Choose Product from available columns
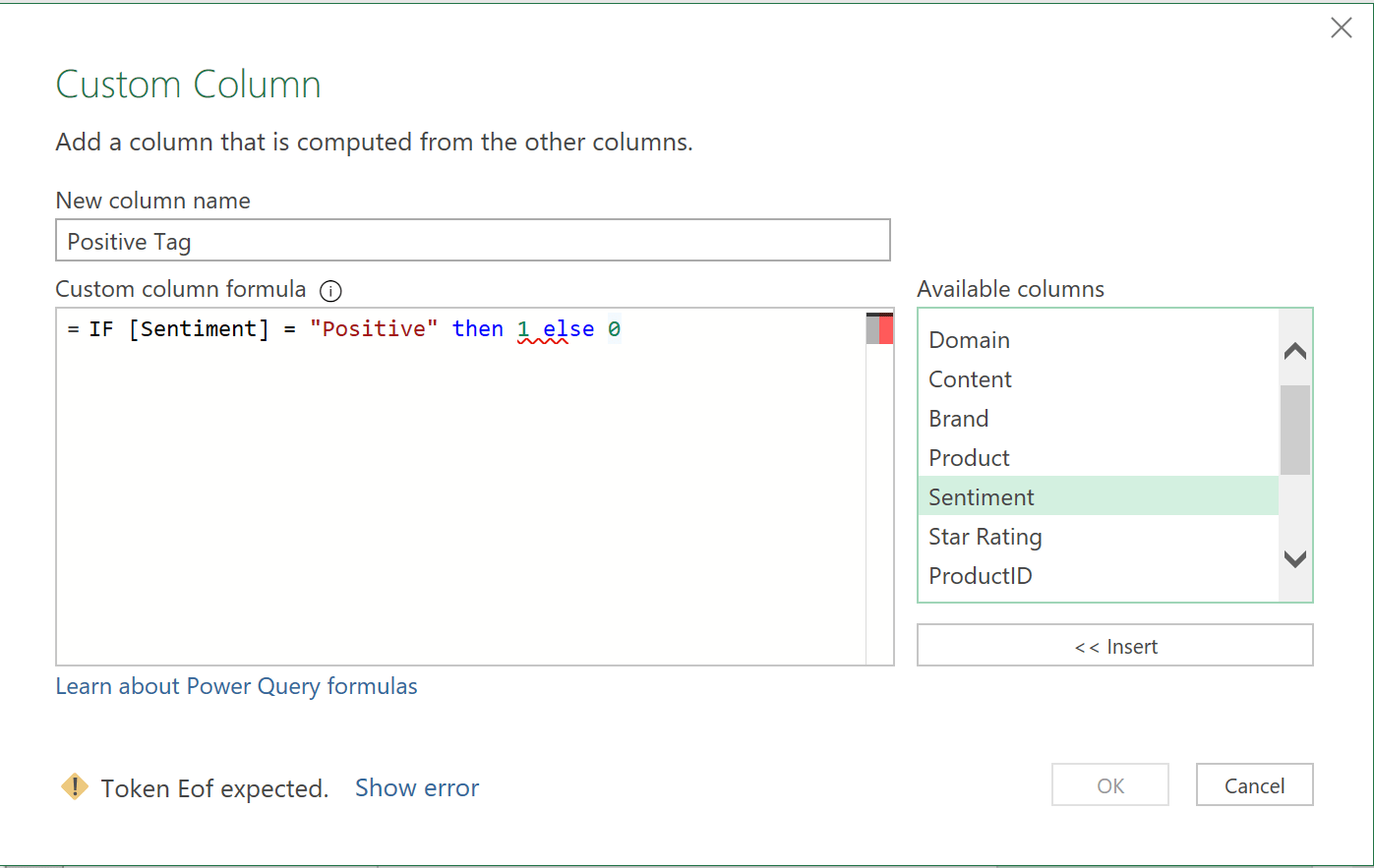 click(x=969, y=458)
